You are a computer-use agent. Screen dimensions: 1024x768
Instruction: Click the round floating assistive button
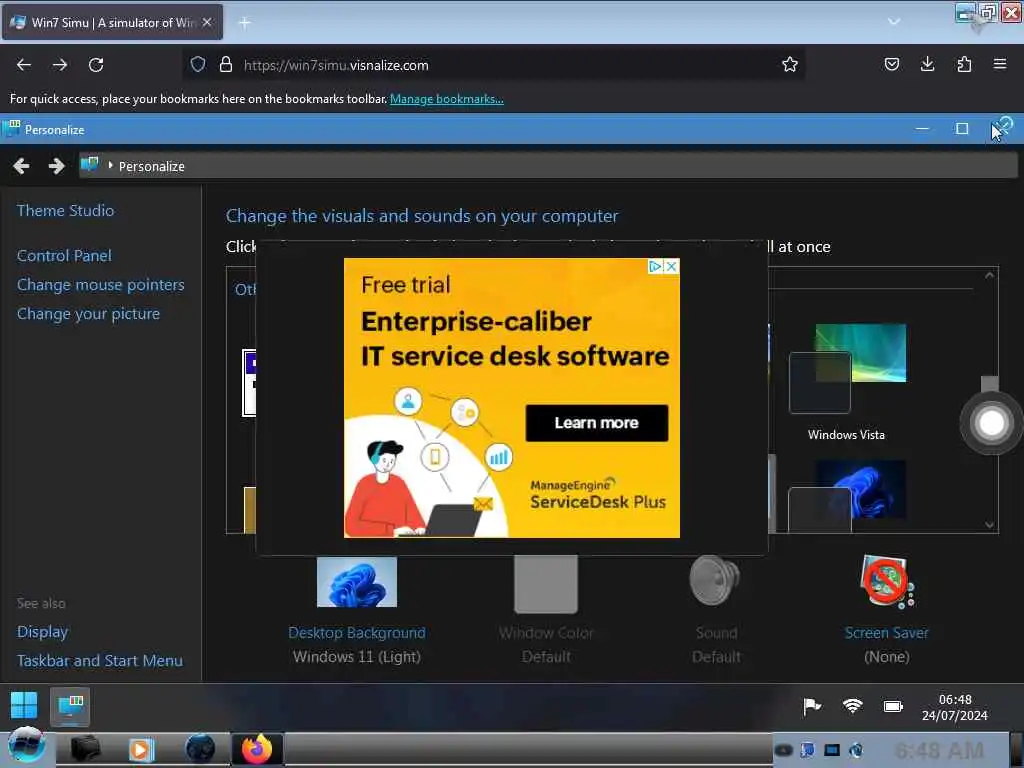pos(991,423)
